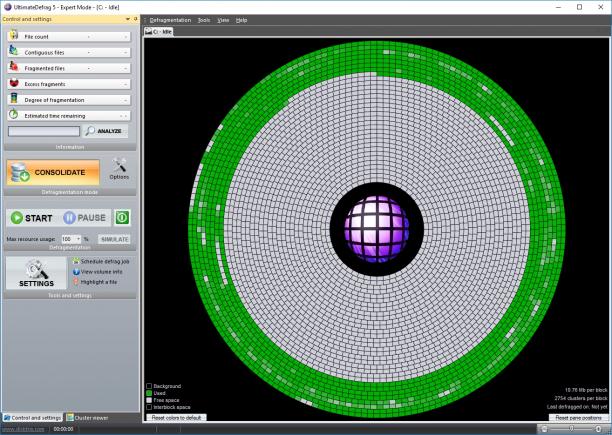Open the Defragmentation menu
Viewport: 612px width, 435px height.
click(170, 20)
